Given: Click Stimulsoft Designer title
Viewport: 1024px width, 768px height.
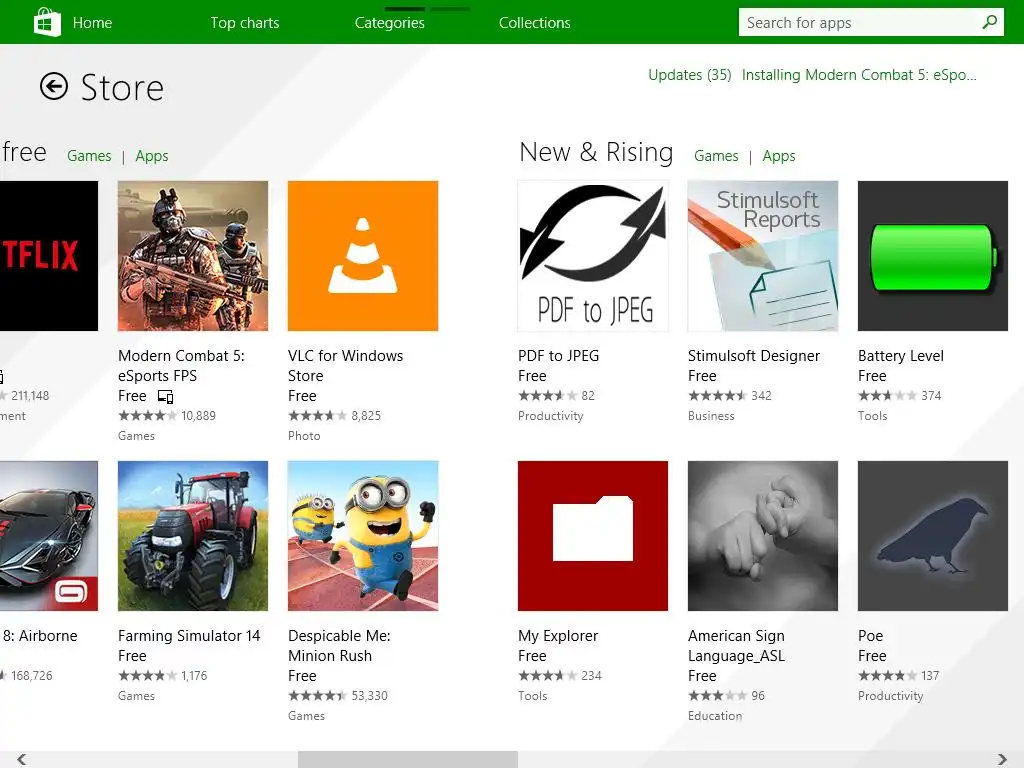Looking at the screenshot, I should pos(754,356).
